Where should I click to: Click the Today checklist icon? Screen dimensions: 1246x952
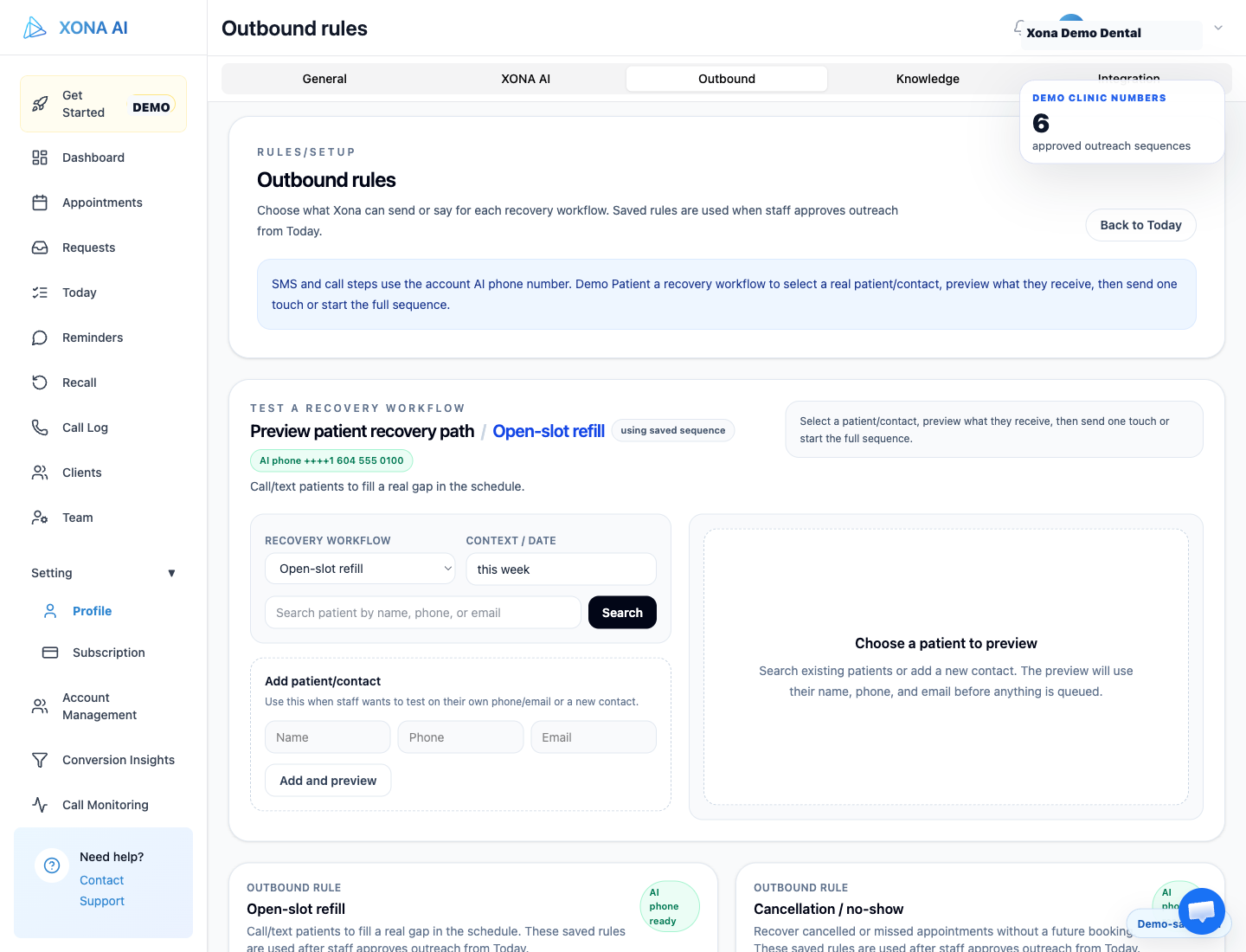pos(40,293)
